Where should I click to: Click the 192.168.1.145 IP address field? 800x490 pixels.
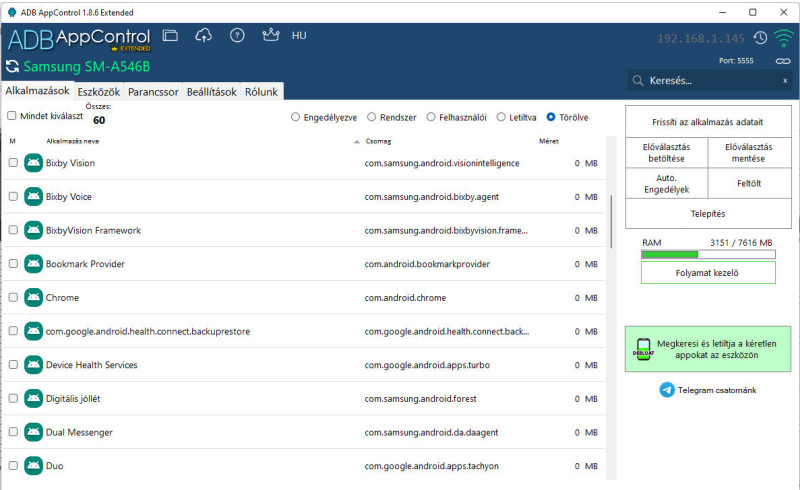pyautogui.click(x=701, y=38)
